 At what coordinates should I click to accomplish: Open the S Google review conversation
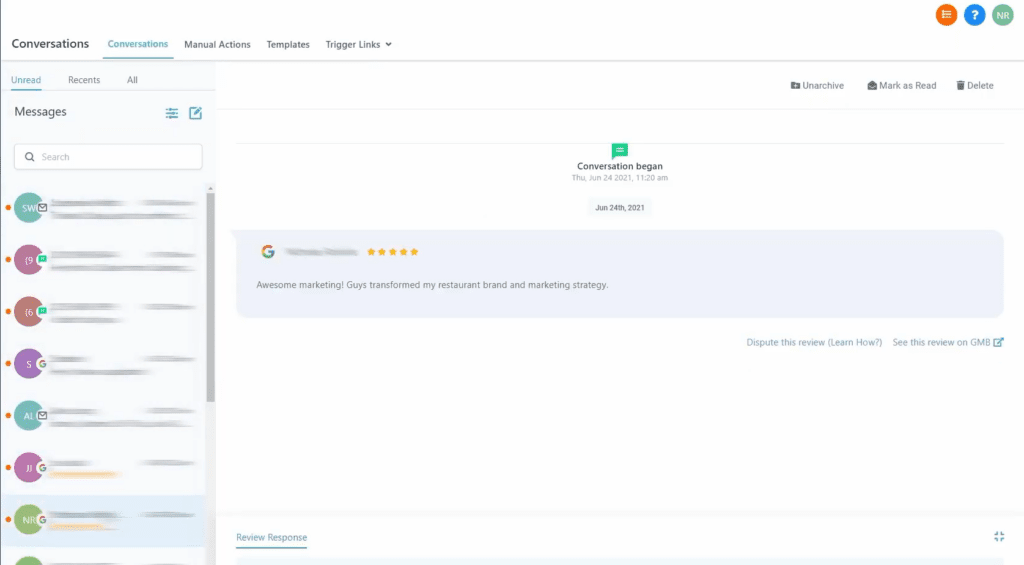[104, 364]
